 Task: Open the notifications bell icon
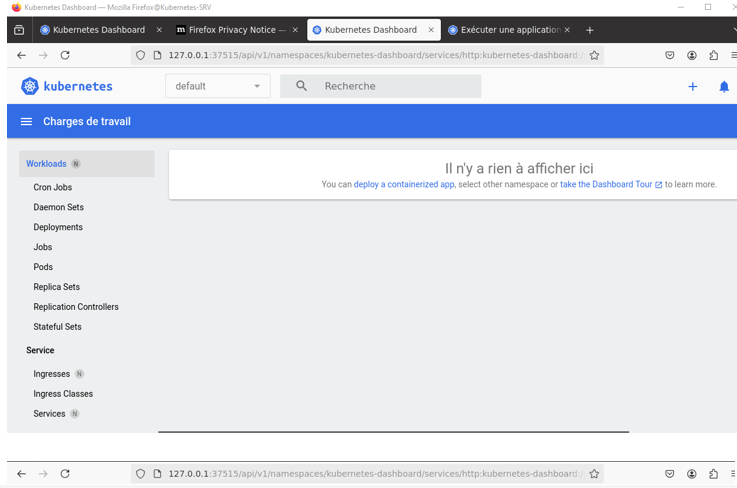pos(724,87)
